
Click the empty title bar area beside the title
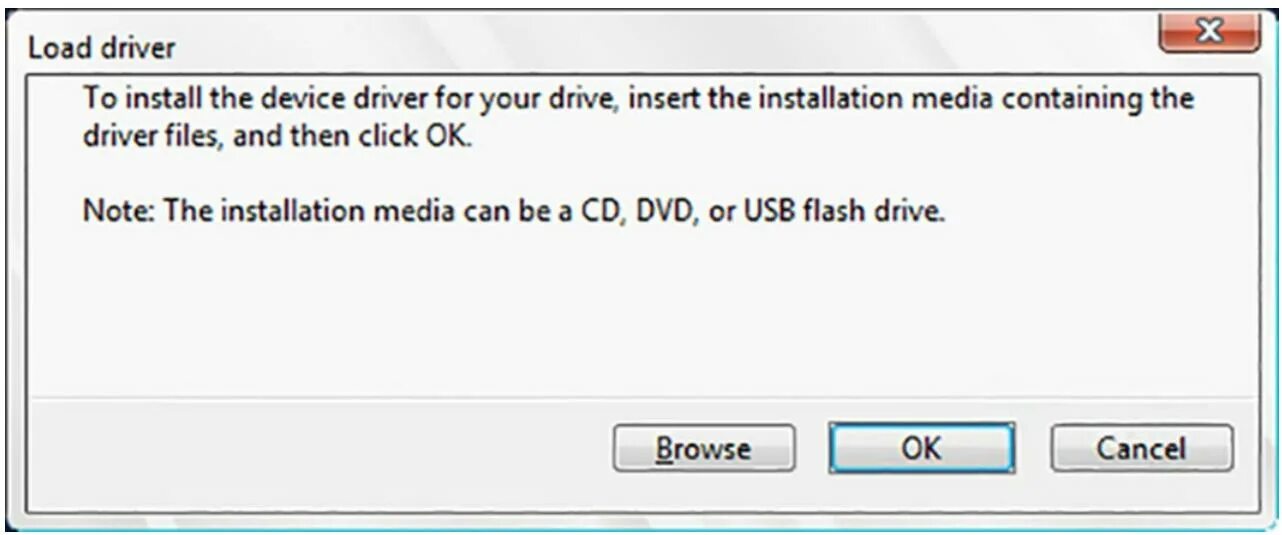(650, 45)
